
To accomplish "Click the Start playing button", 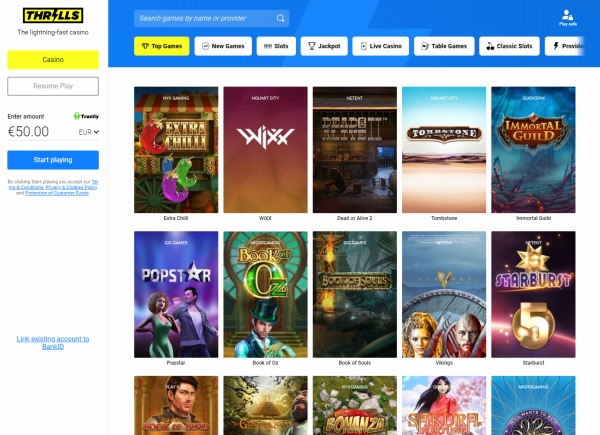I will pyautogui.click(x=53, y=160).
